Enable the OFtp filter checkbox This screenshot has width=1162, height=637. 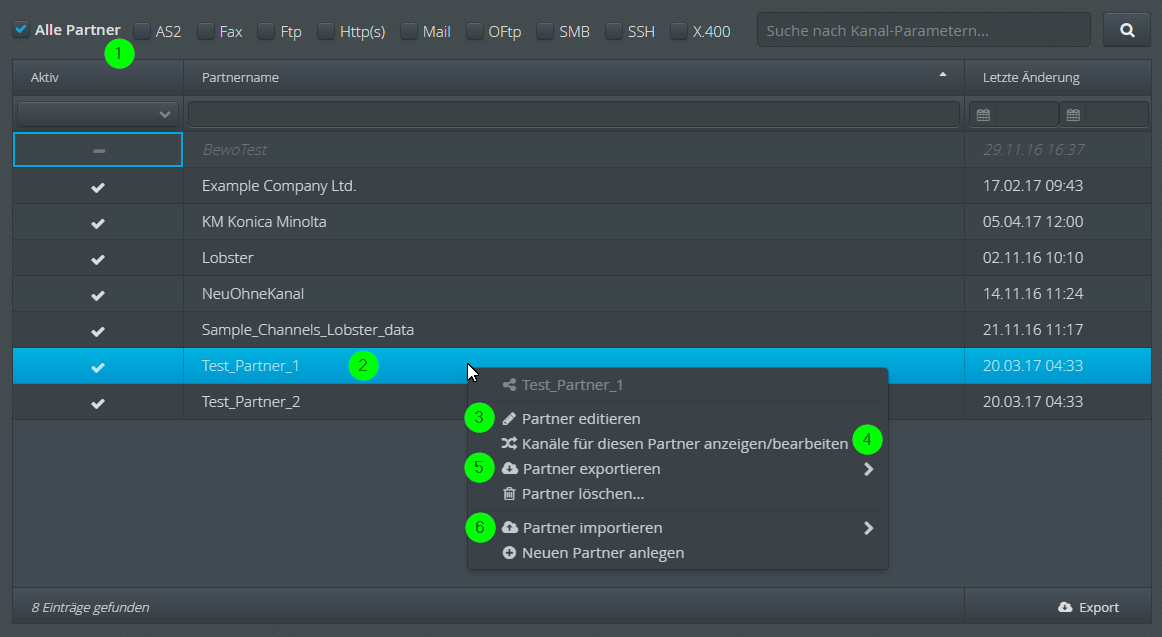(x=474, y=31)
